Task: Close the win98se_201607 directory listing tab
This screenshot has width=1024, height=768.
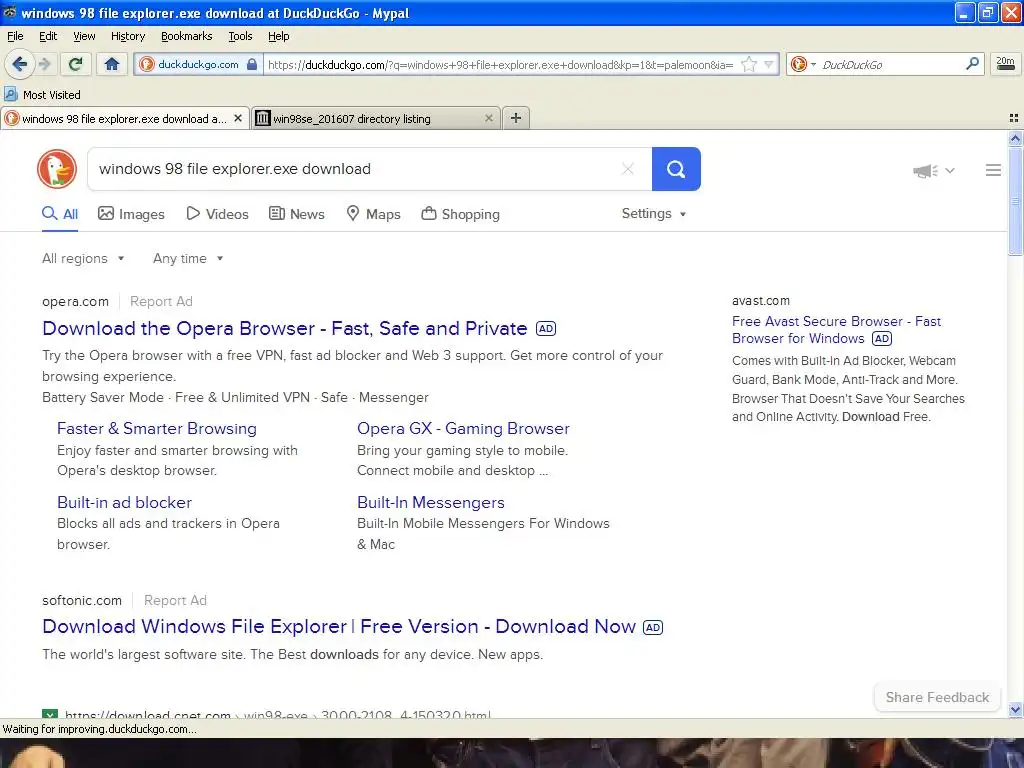Action: pyautogui.click(x=488, y=118)
